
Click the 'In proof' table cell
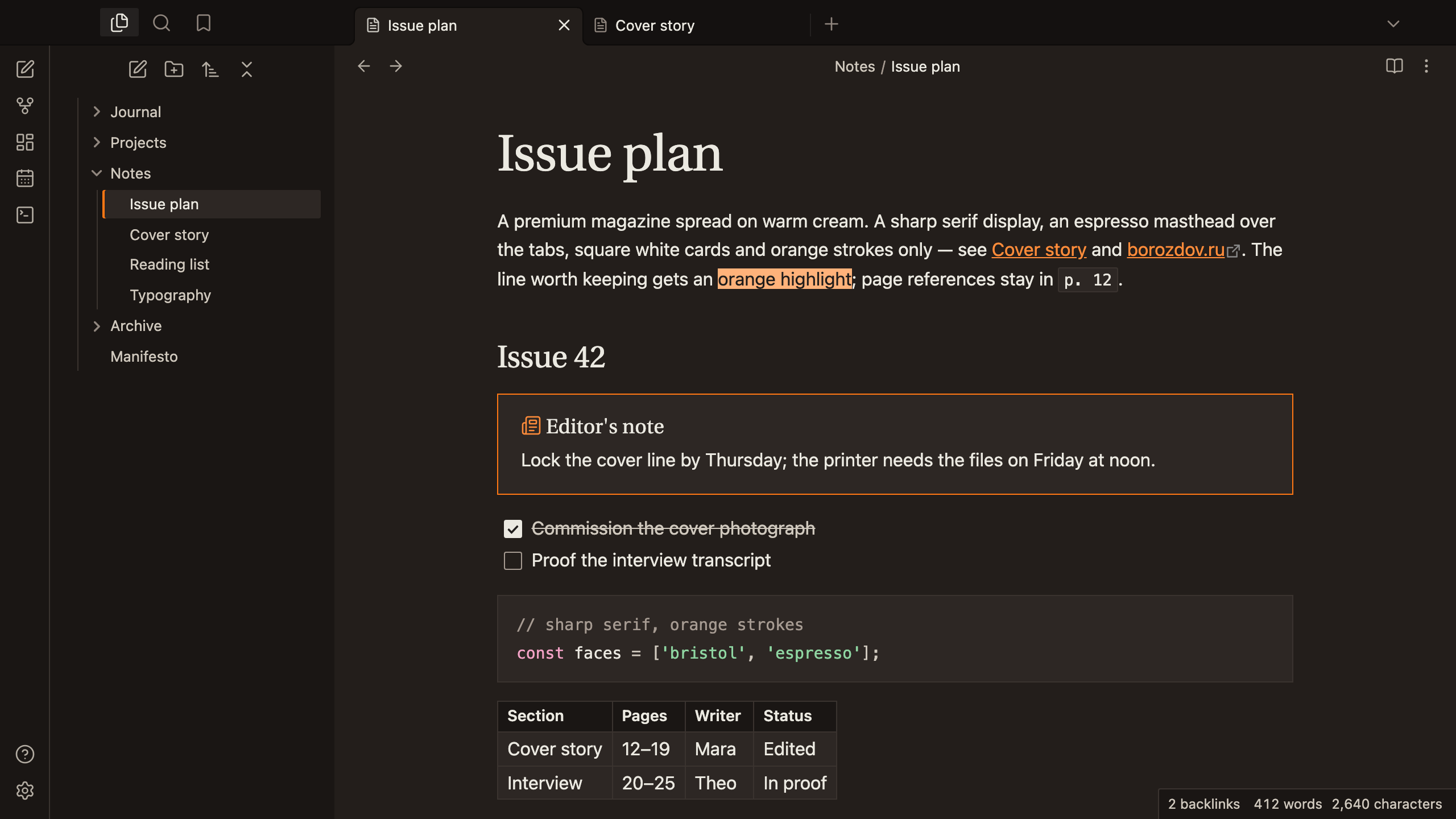pos(795,783)
